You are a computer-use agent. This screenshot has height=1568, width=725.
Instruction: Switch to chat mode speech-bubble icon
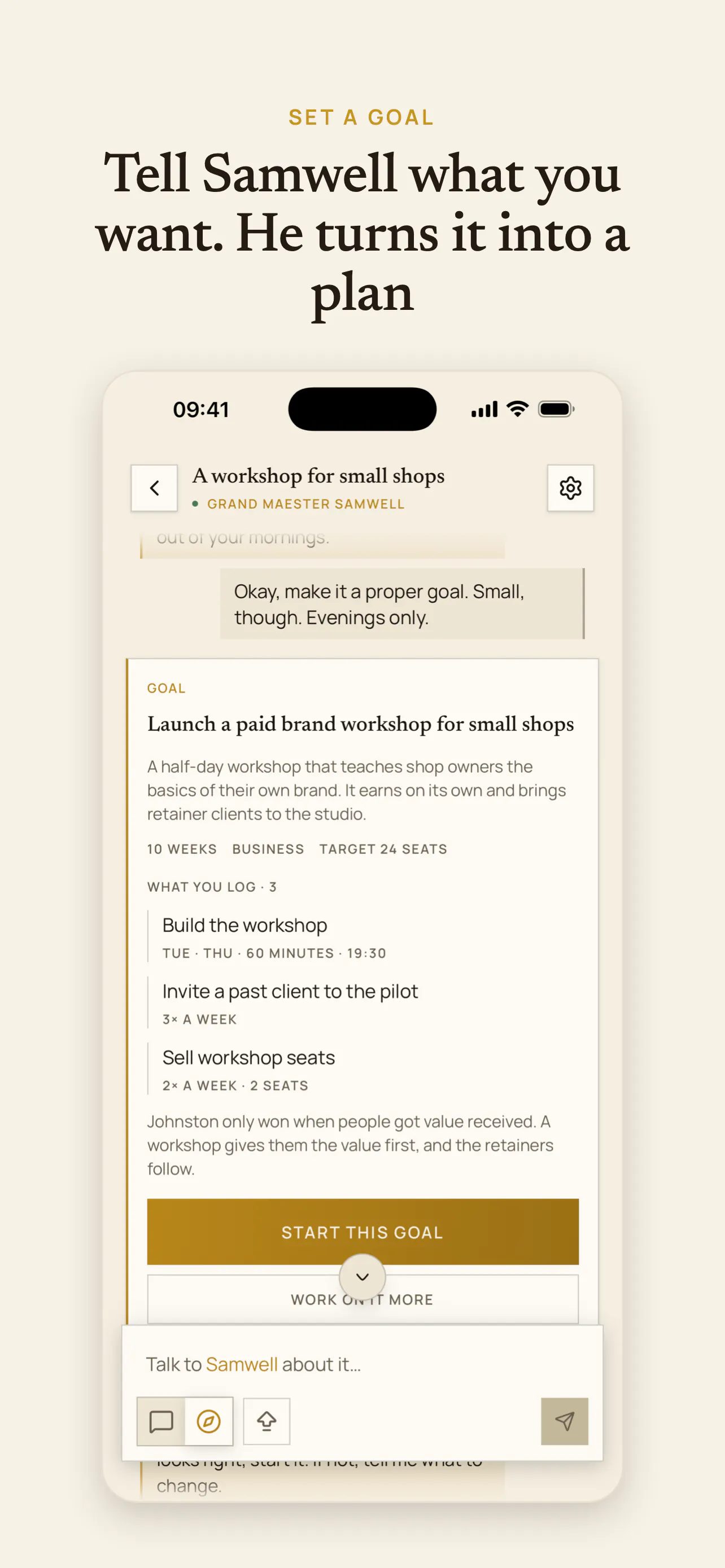coord(161,1421)
